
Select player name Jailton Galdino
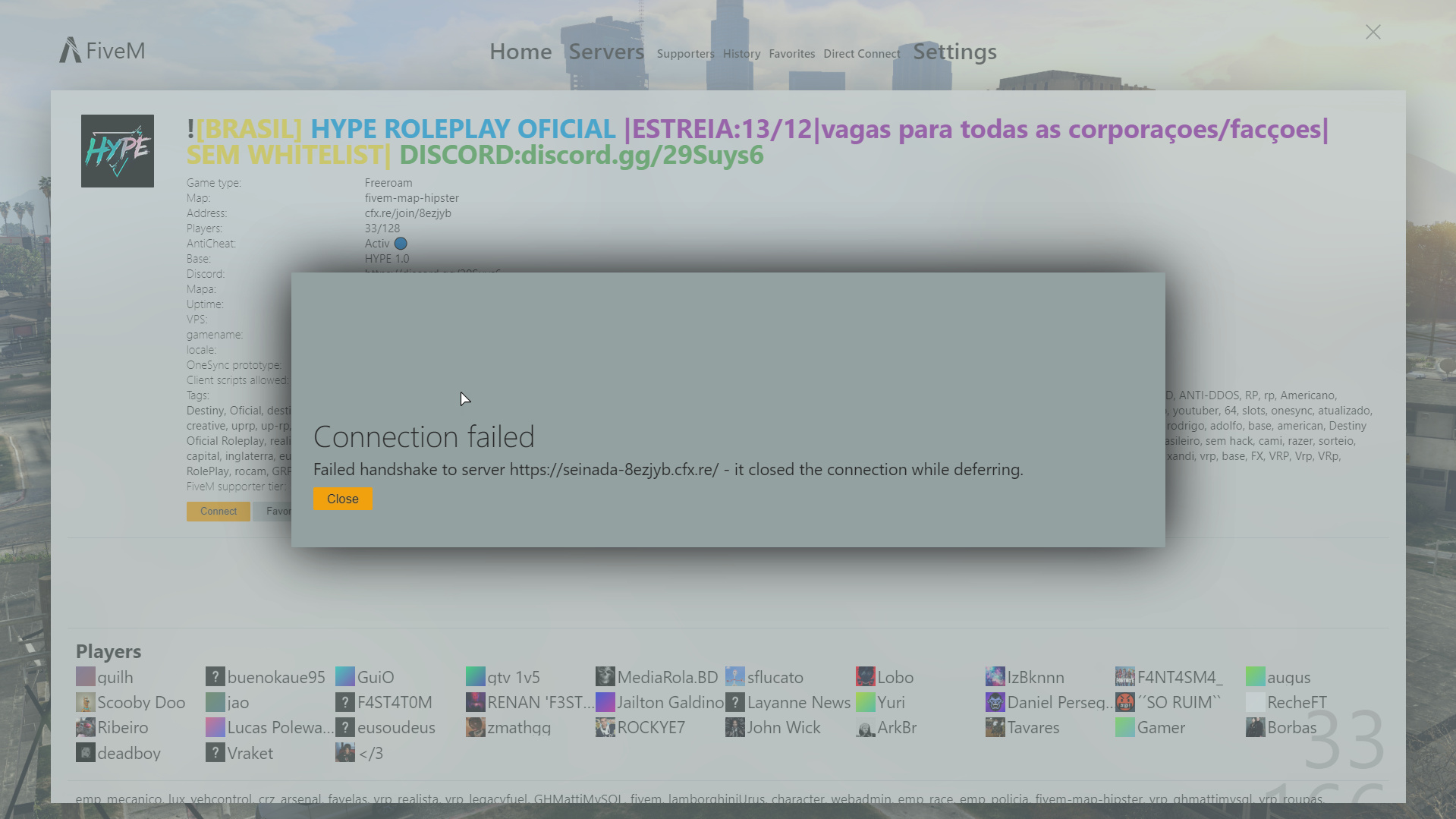coord(671,703)
